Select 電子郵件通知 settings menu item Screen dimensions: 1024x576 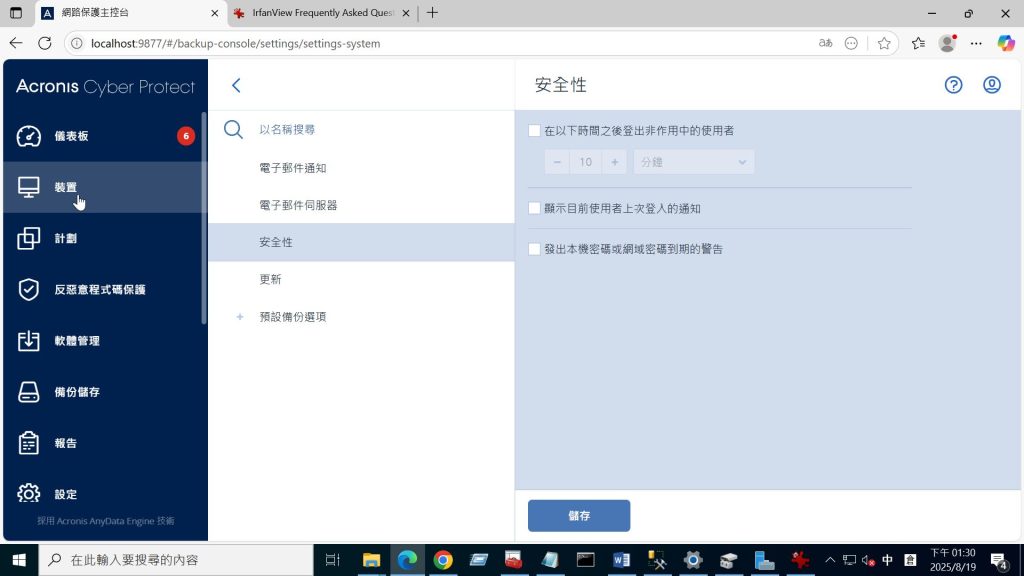point(292,168)
